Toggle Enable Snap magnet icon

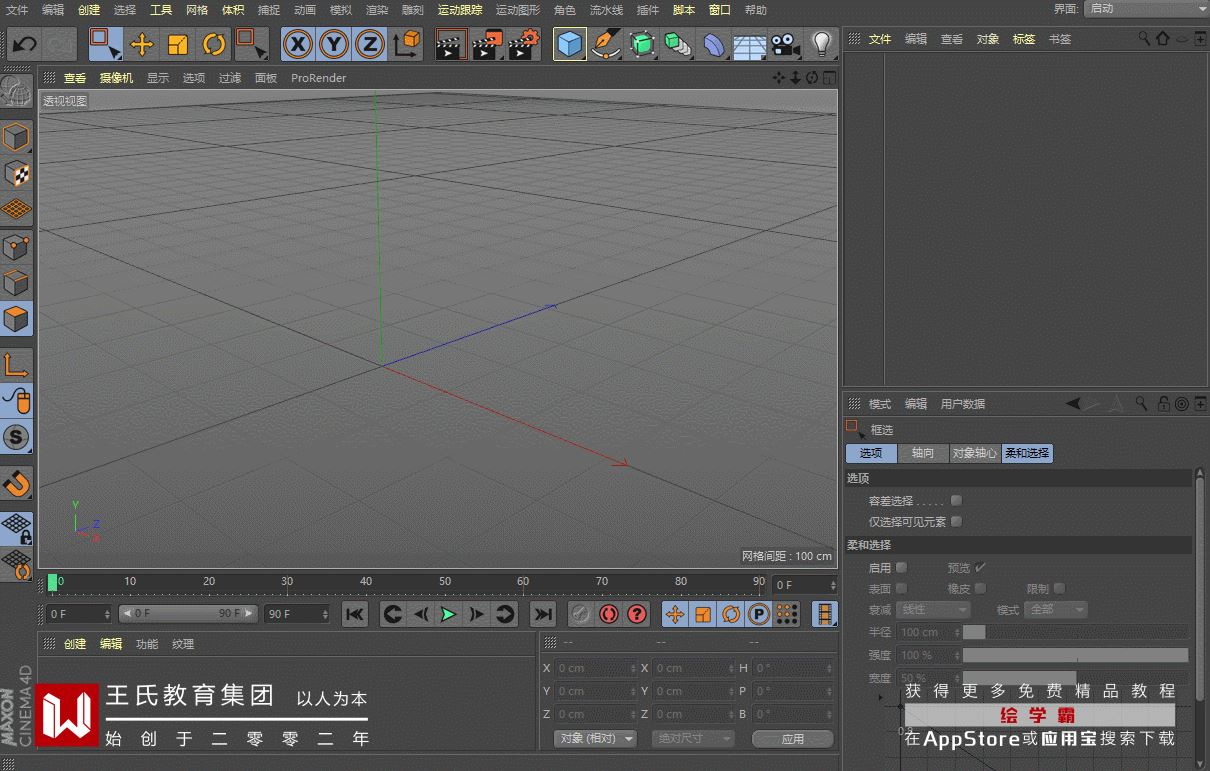[x=17, y=484]
